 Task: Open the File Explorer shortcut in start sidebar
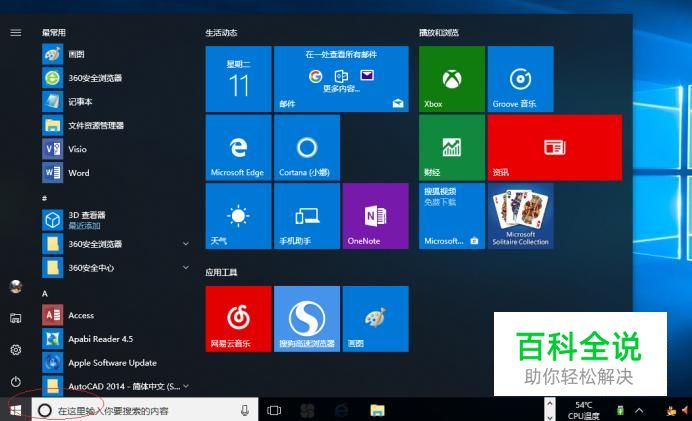pos(15,318)
